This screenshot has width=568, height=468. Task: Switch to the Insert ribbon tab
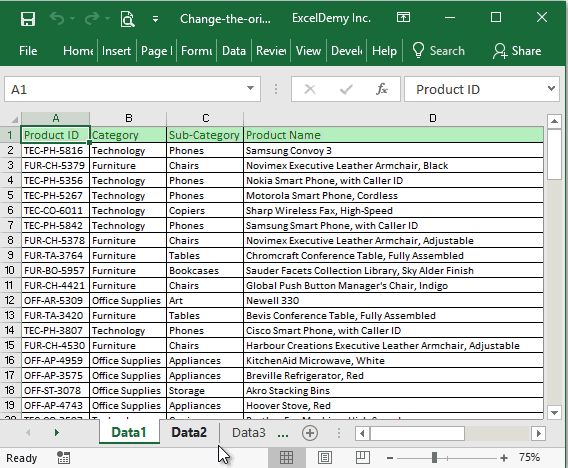(x=116, y=51)
